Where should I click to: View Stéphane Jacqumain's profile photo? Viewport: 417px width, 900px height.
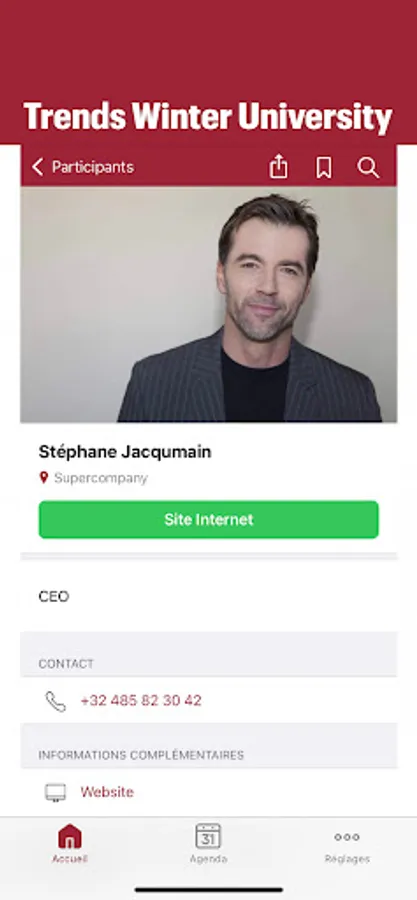pyautogui.click(x=209, y=304)
